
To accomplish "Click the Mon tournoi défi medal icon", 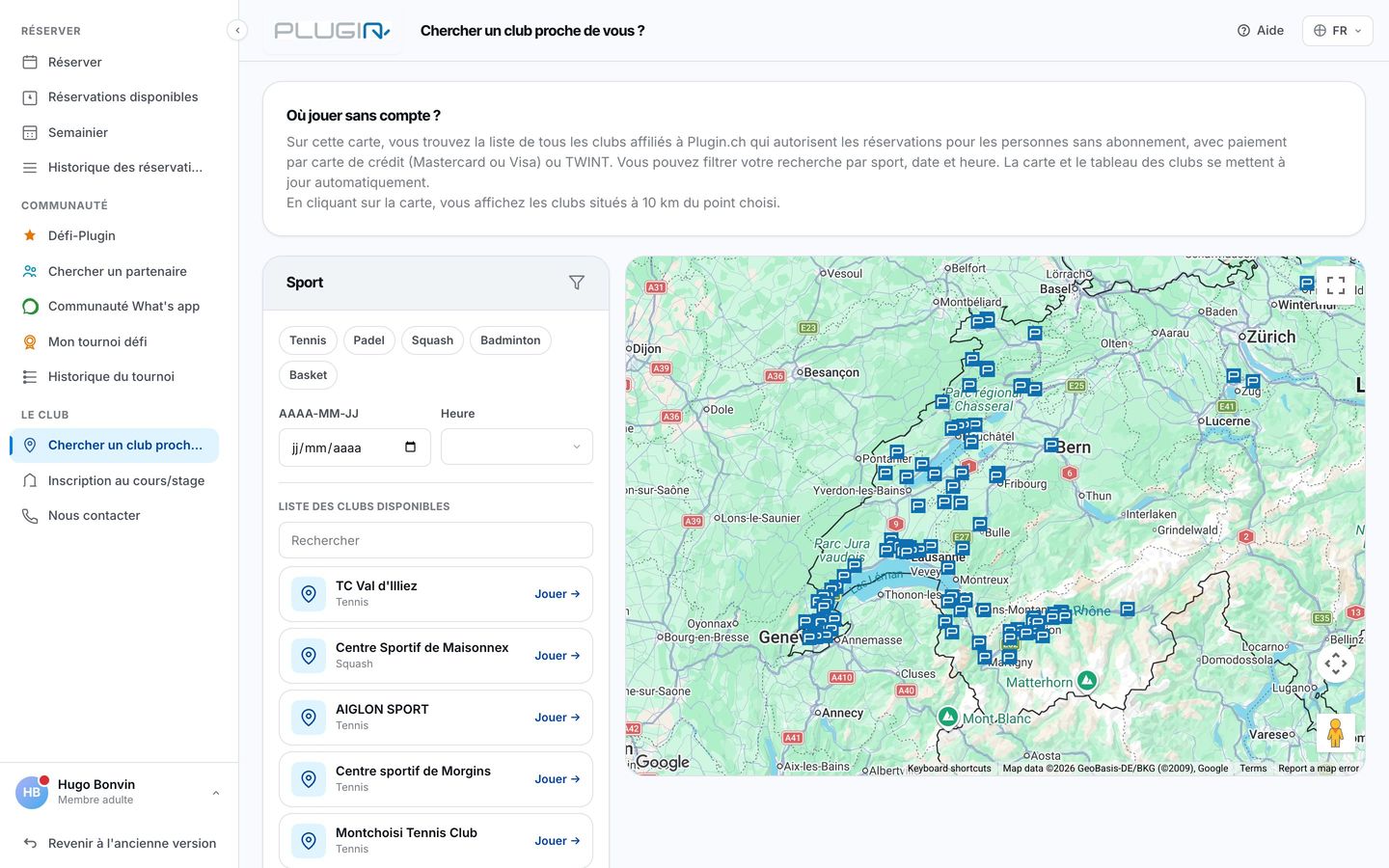I will (x=30, y=341).
